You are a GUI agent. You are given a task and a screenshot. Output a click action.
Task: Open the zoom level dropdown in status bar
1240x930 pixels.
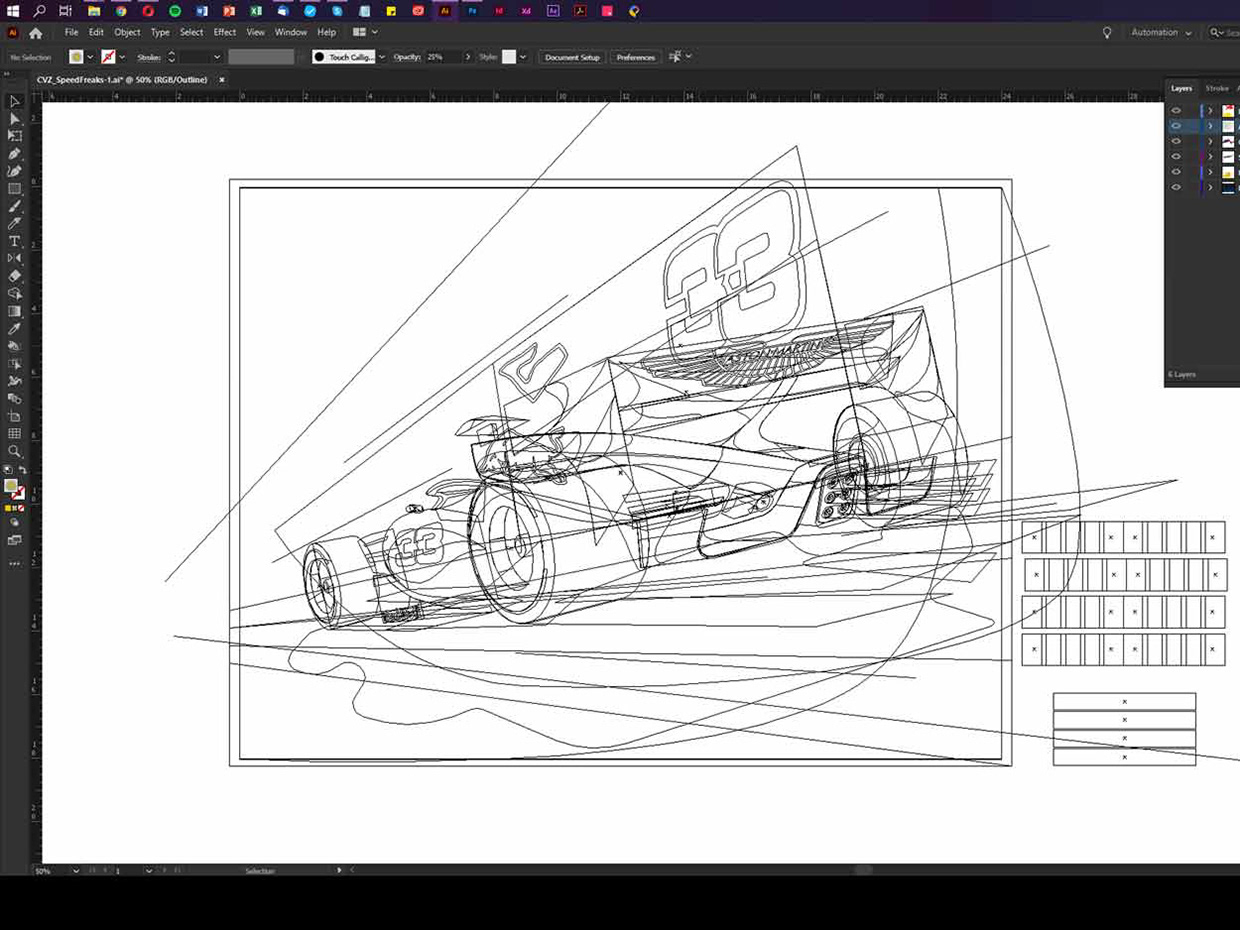click(x=76, y=871)
